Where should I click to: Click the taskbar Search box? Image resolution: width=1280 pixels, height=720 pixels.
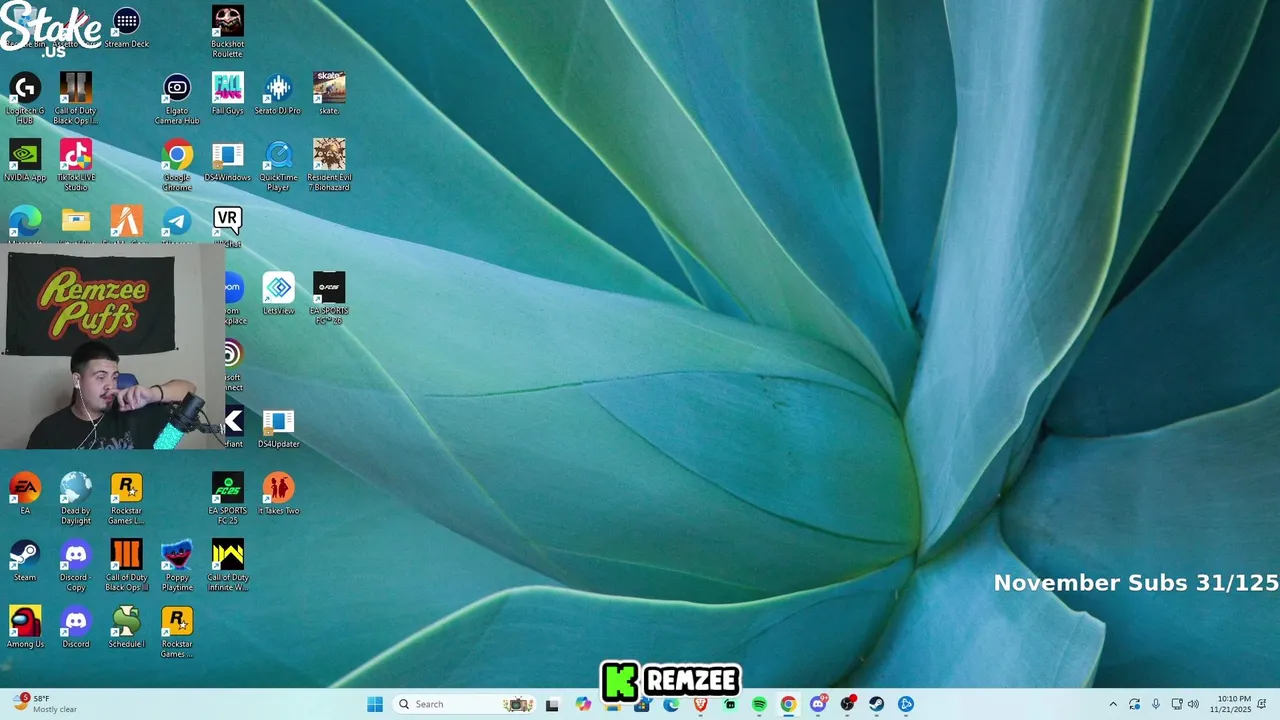(464, 704)
